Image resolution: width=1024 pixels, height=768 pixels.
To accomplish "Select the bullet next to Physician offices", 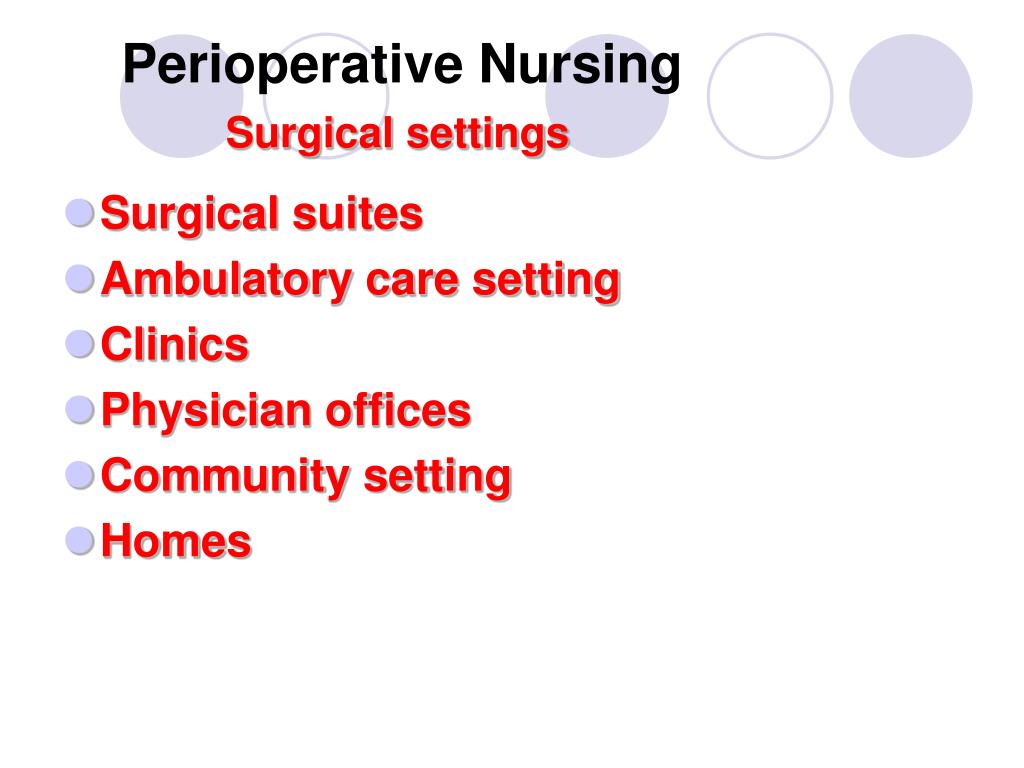I will coord(80,410).
